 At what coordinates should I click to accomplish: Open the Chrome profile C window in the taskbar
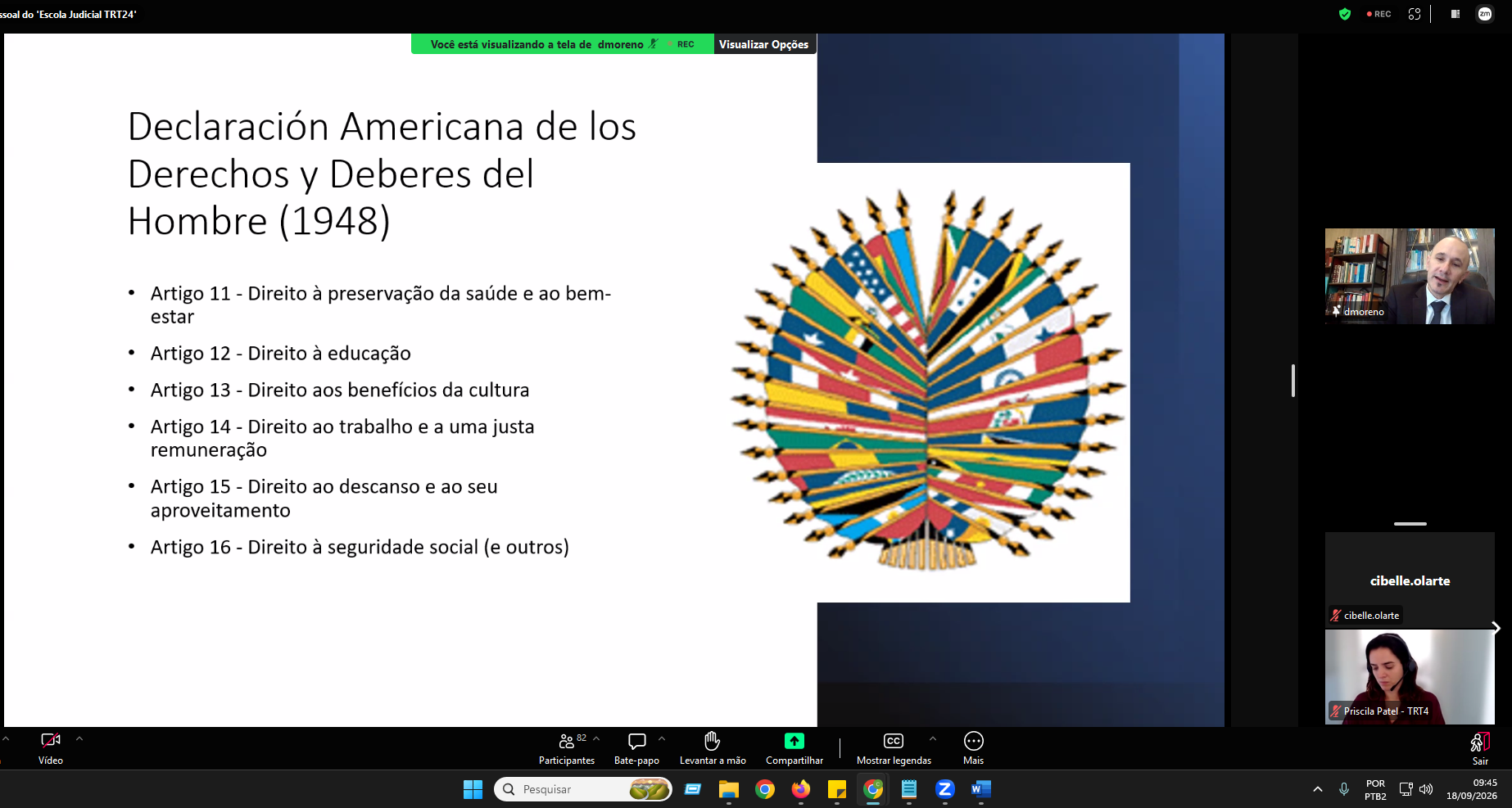pos(873,789)
